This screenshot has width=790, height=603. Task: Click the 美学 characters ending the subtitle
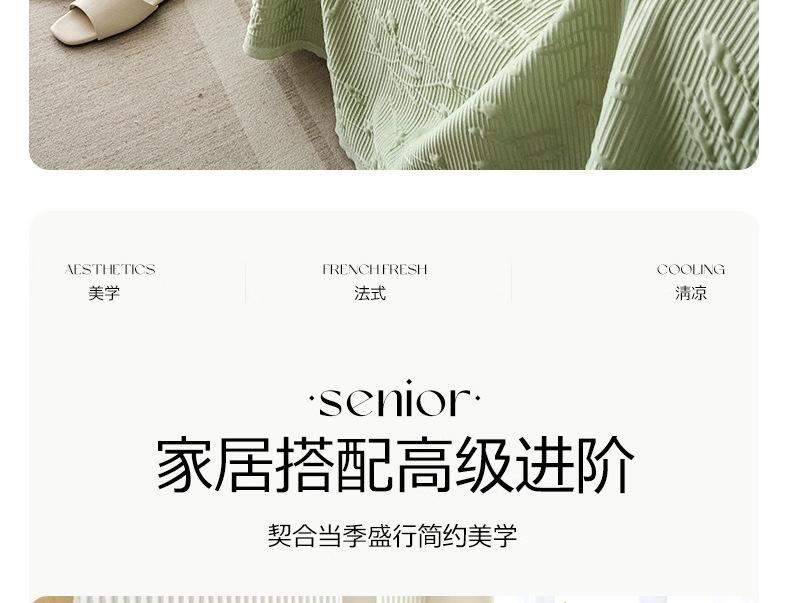pyautogui.click(x=493, y=535)
